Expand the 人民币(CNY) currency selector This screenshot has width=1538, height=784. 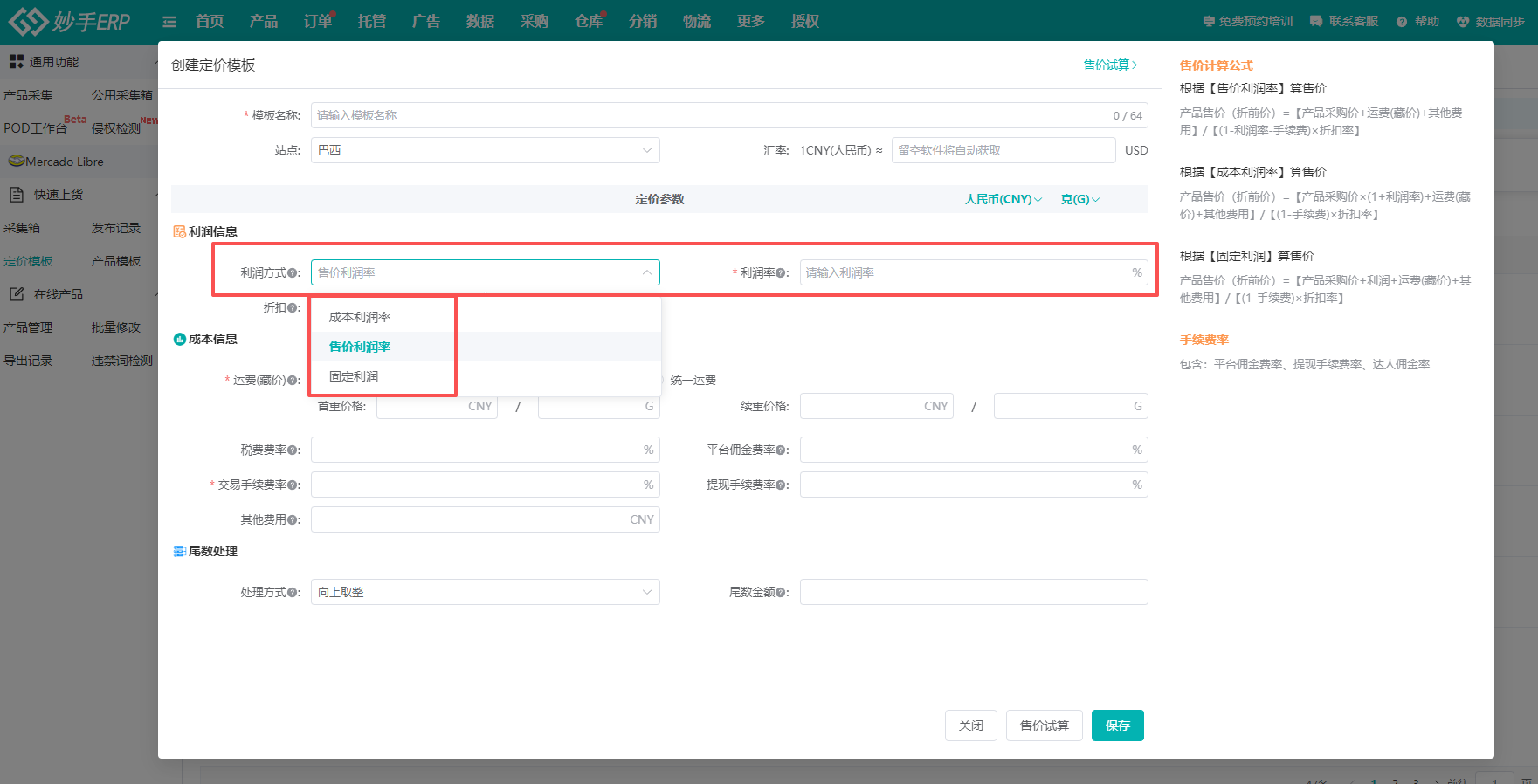[x=1003, y=199]
